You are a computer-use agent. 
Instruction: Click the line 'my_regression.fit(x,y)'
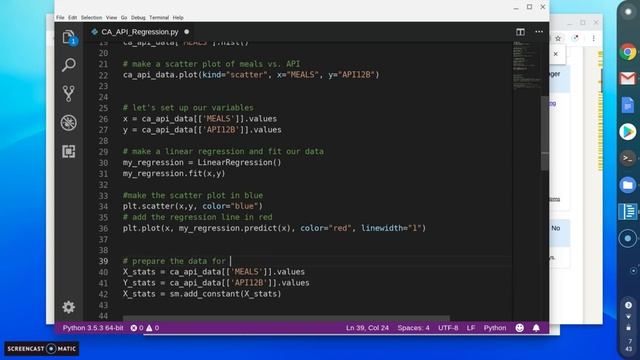click(x=174, y=173)
